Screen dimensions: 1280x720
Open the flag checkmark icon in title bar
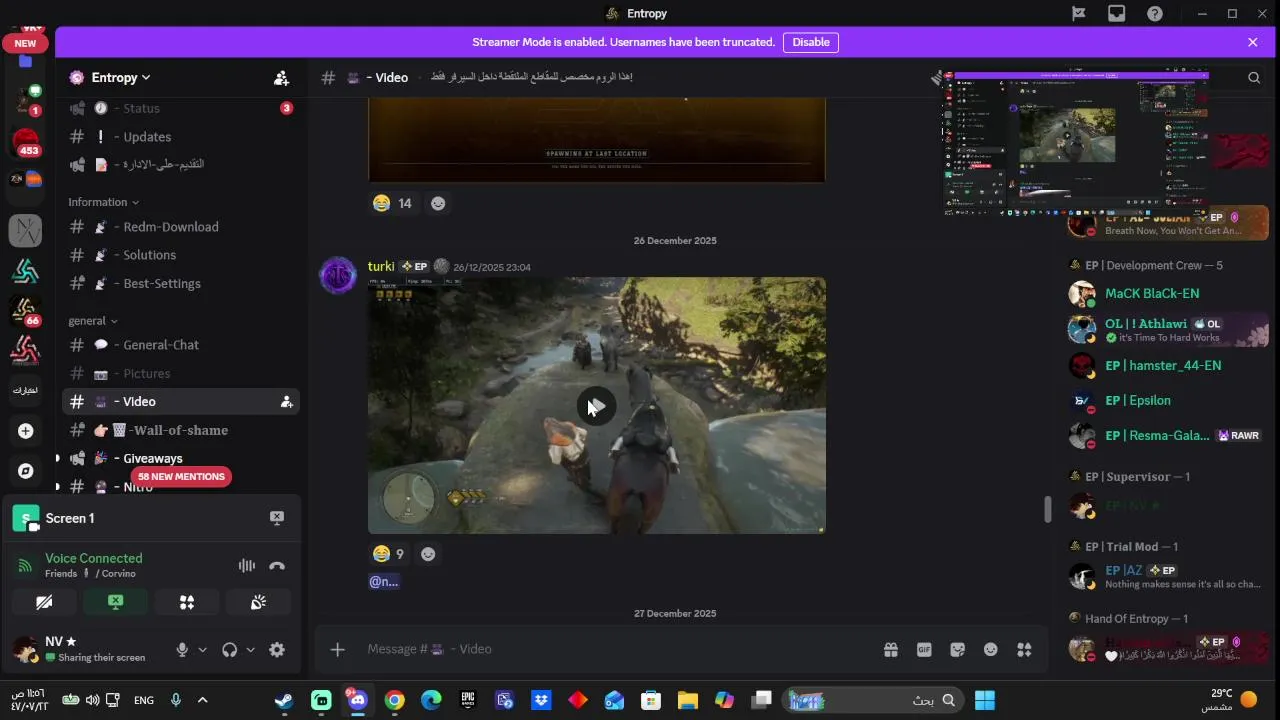(1079, 13)
